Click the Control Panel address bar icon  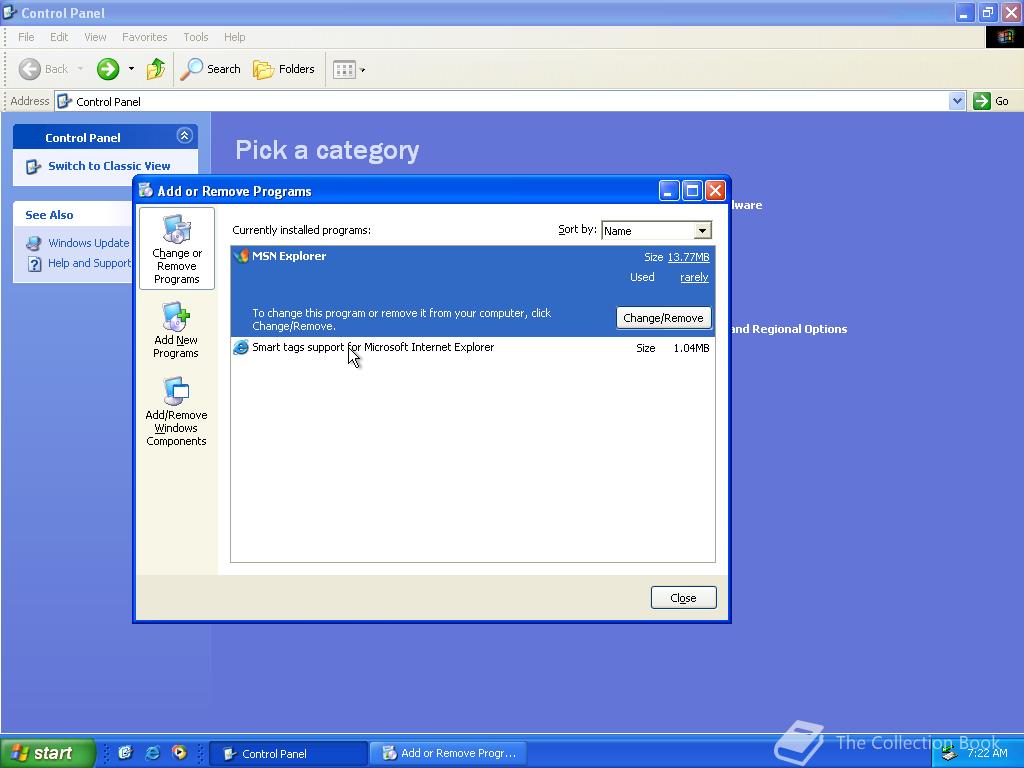click(64, 101)
